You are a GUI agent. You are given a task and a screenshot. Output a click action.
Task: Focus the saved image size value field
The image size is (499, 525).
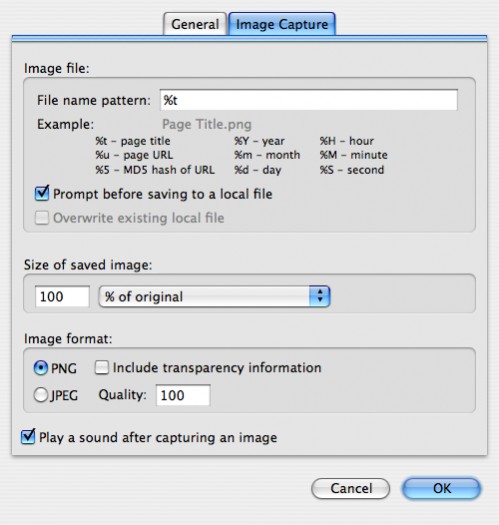point(62,296)
